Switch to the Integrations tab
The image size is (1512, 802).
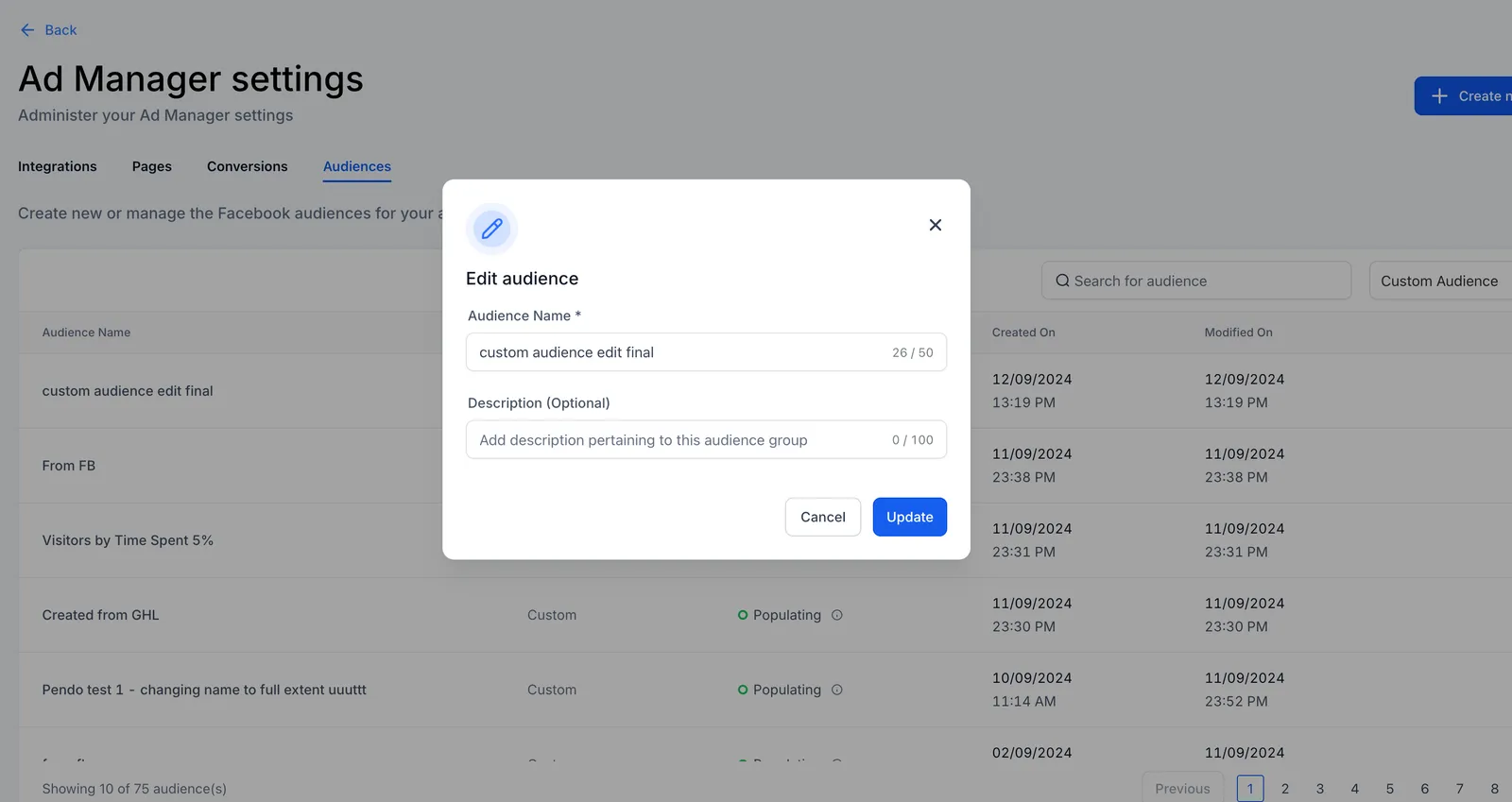coord(58,166)
